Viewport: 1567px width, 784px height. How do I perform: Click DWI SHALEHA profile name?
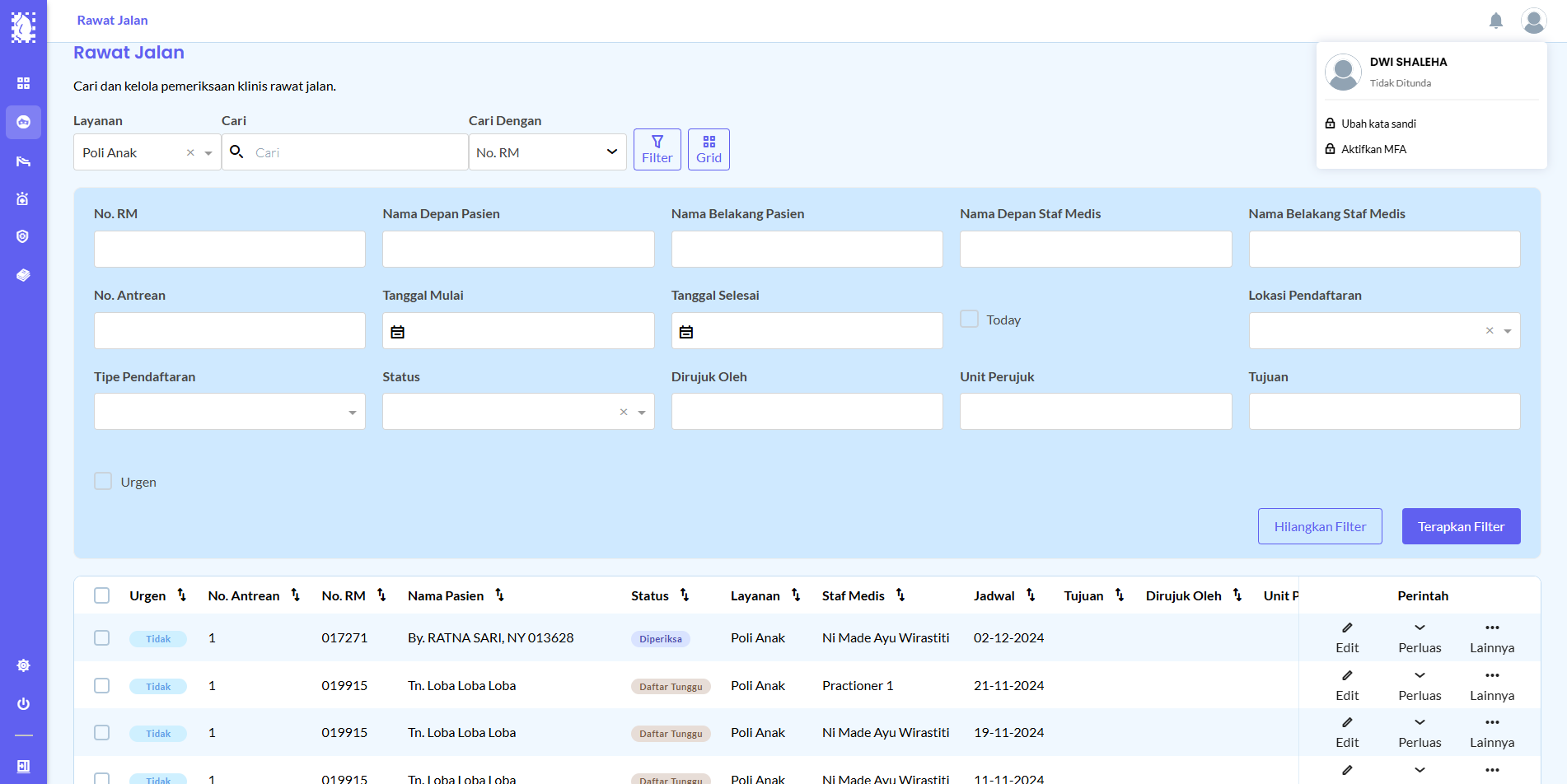(1408, 62)
